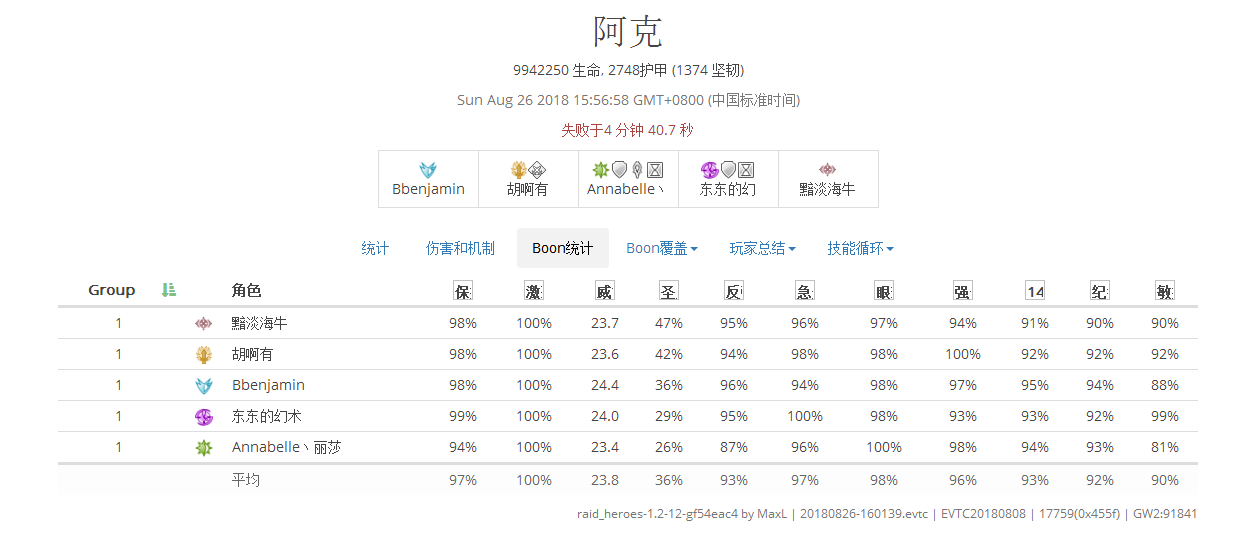Open the 伤害和机制 tab
This screenshot has width=1238, height=536.
(460, 248)
